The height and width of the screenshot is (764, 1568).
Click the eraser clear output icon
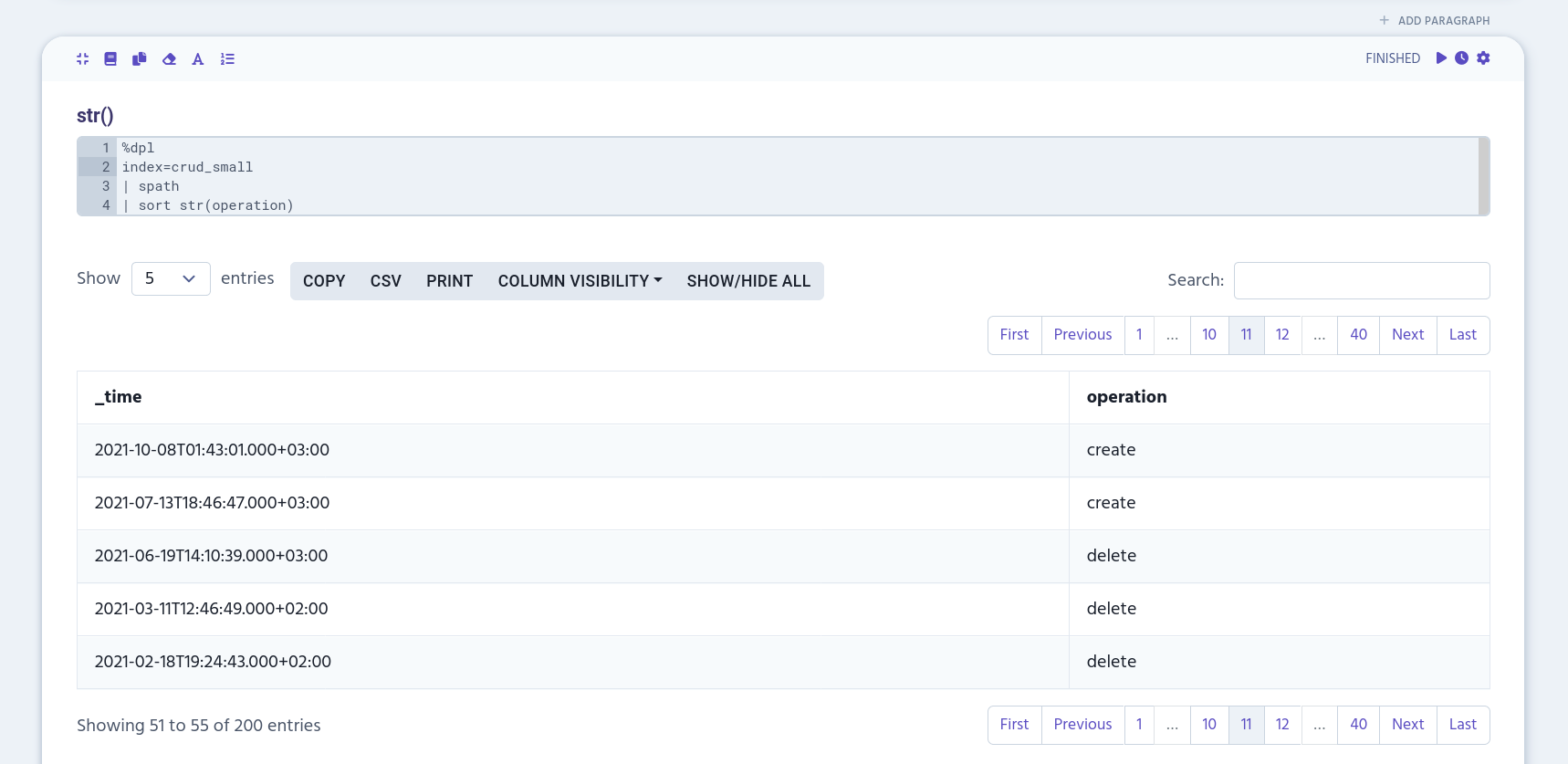coord(169,58)
